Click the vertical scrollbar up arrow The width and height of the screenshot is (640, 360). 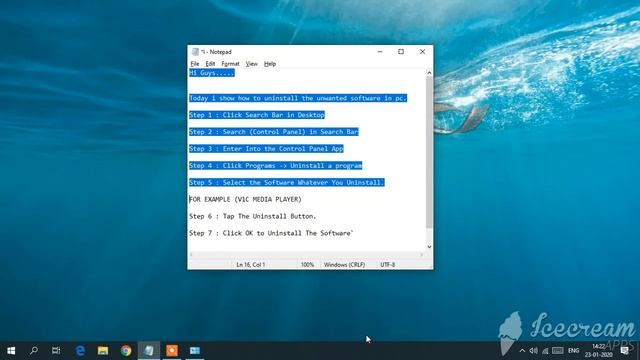429,73
